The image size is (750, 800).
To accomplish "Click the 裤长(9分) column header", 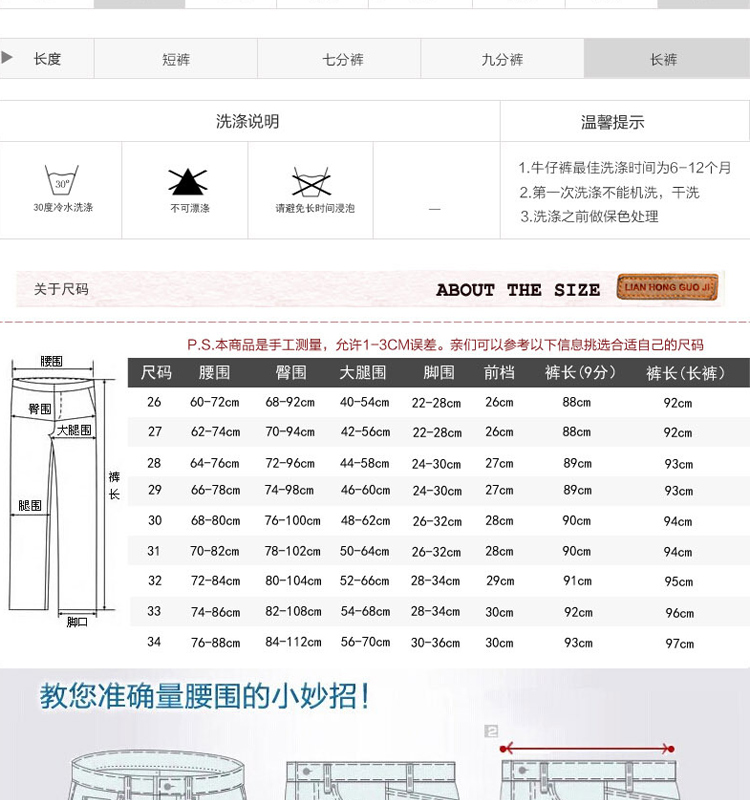I will [x=580, y=372].
